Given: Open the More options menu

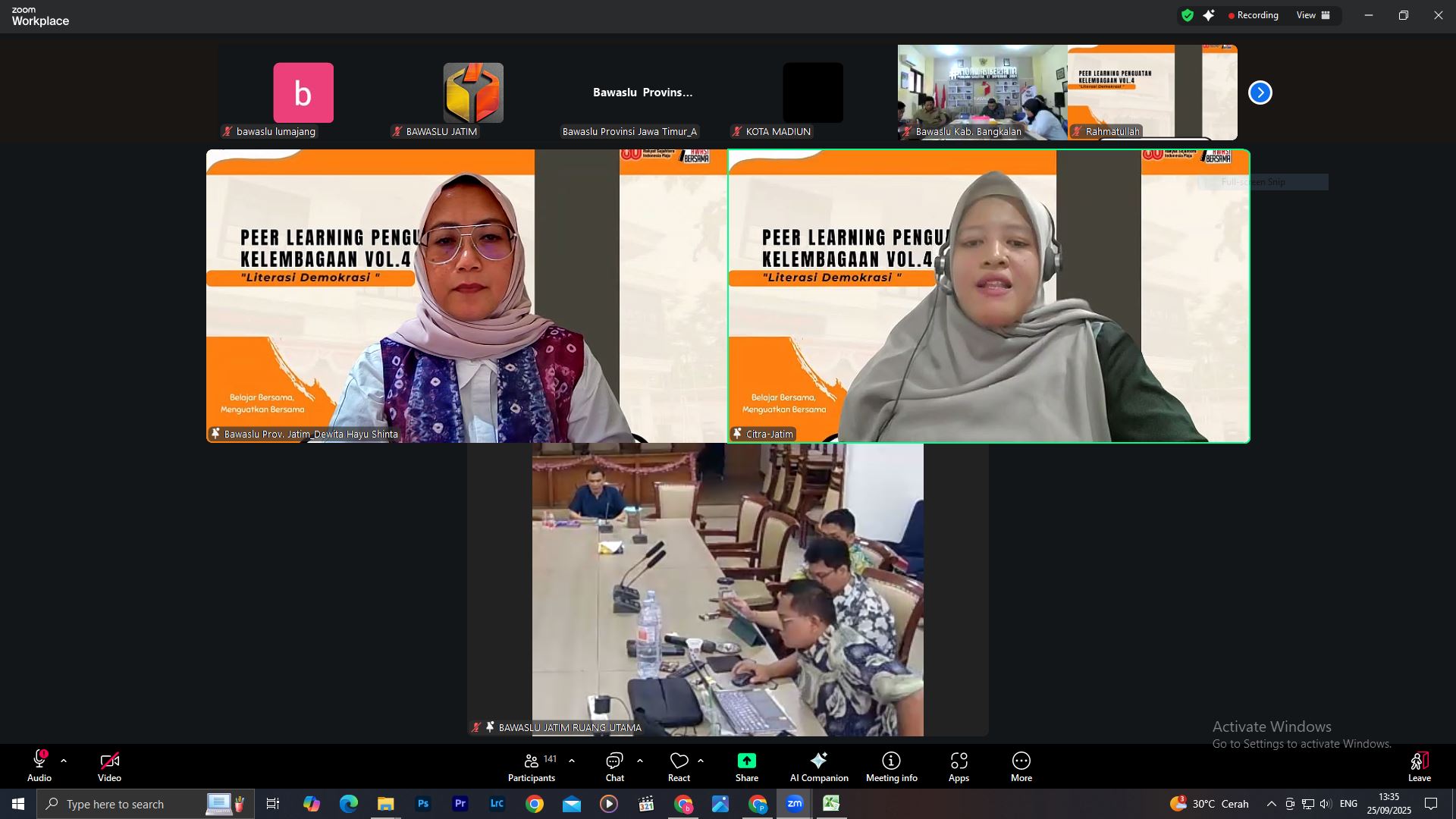Looking at the screenshot, I should [x=1021, y=767].
